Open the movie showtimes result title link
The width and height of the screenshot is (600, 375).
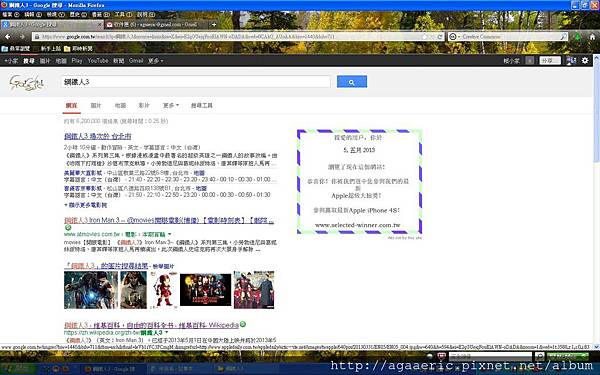(x=98, y=136)
